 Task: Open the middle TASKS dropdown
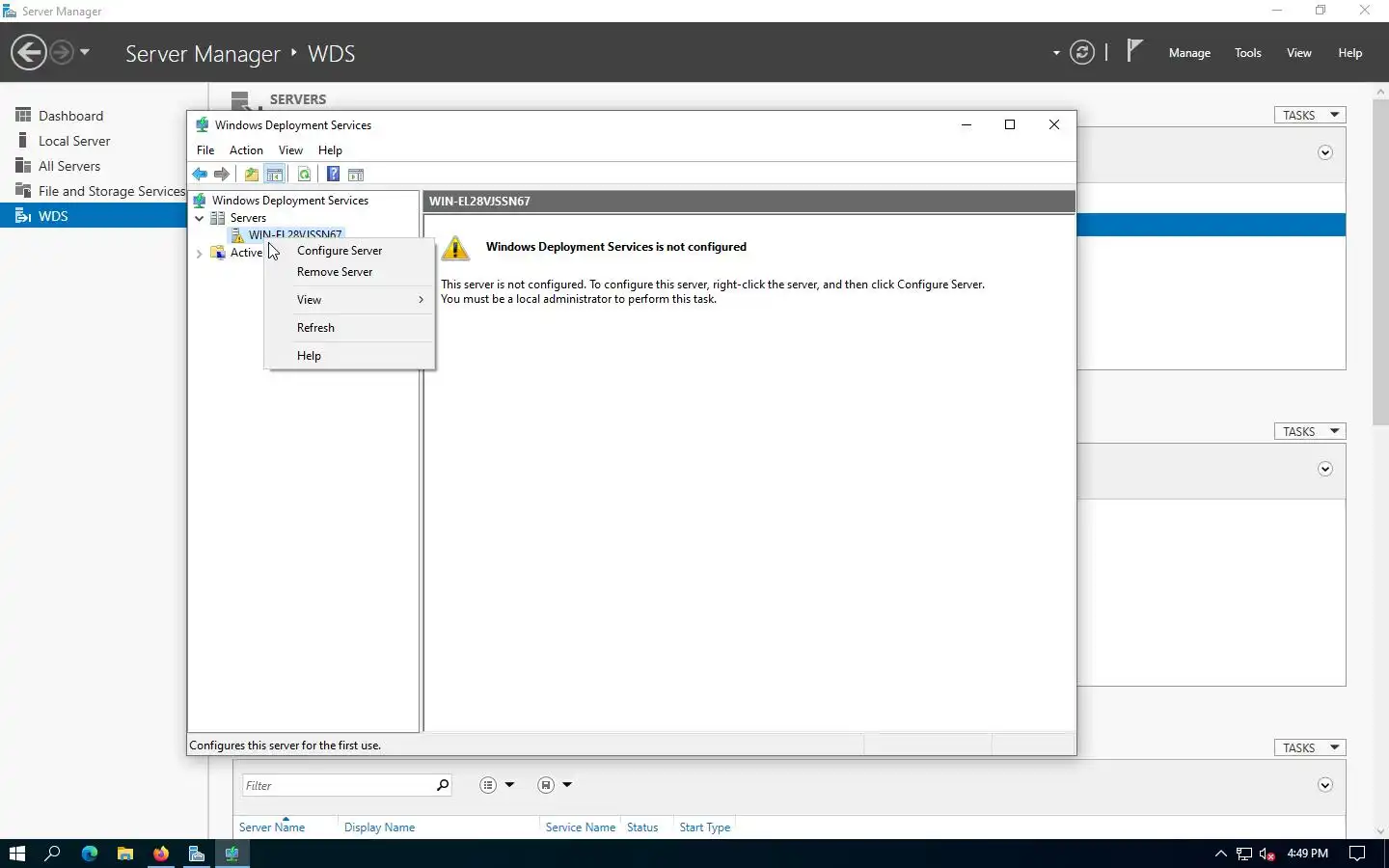pyautogui.click(x=1310, y=431)
